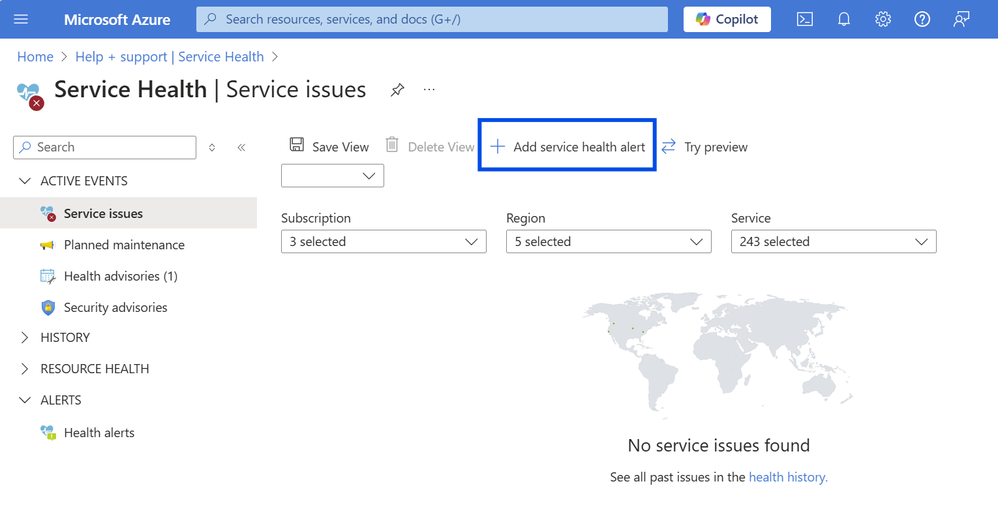998x509 pixels.
Task: Expand the RESOURCE HEALTH section
Action: tap(94, 369)
